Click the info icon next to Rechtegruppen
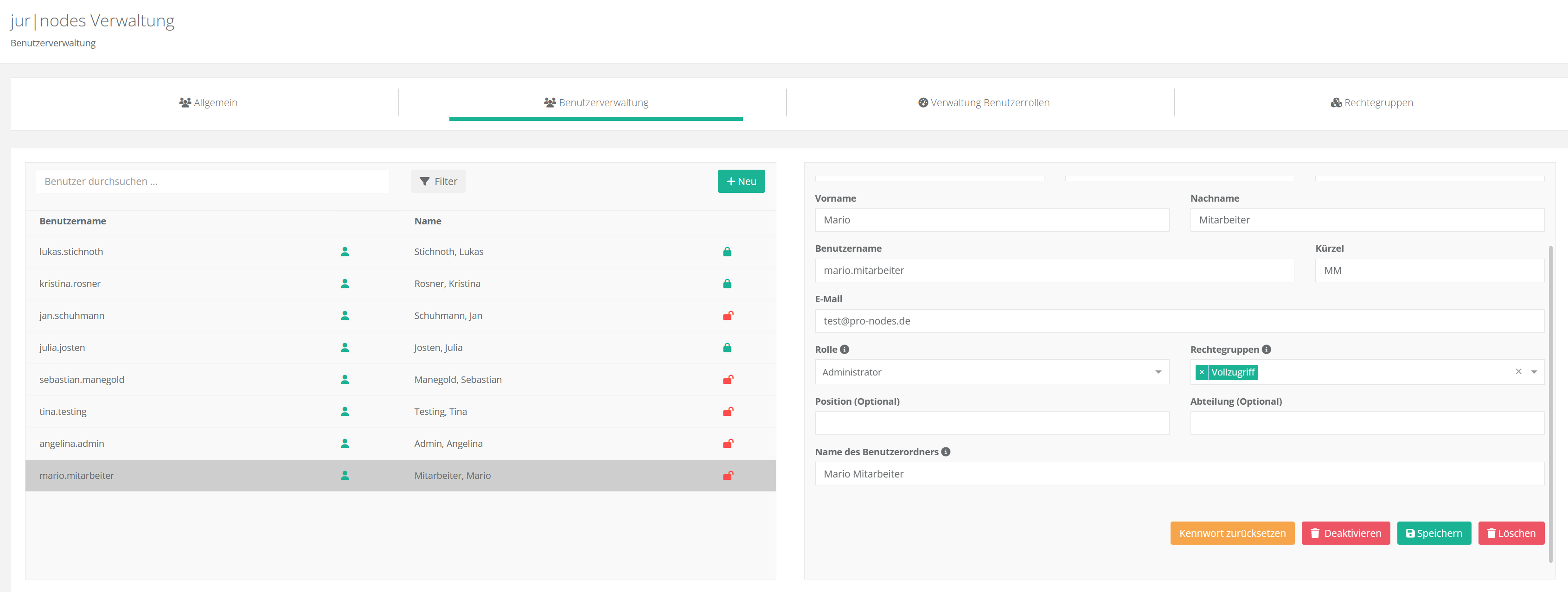This screenshot has height=592, width=1568. coord(1266,349)
